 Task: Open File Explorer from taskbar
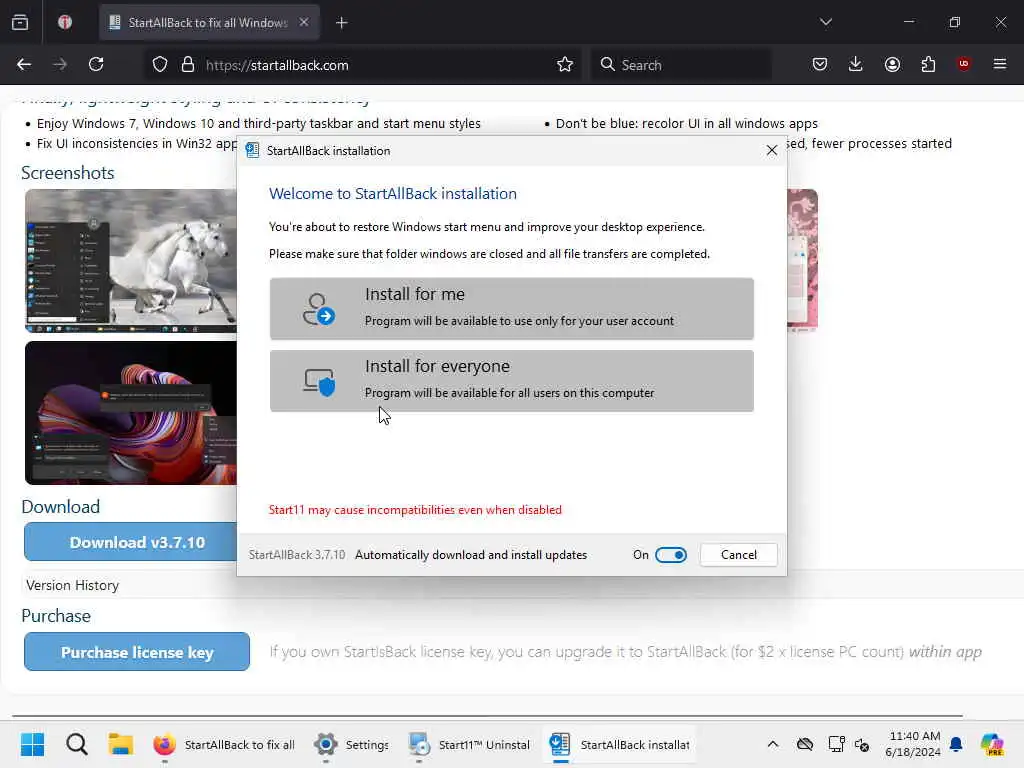120,744
